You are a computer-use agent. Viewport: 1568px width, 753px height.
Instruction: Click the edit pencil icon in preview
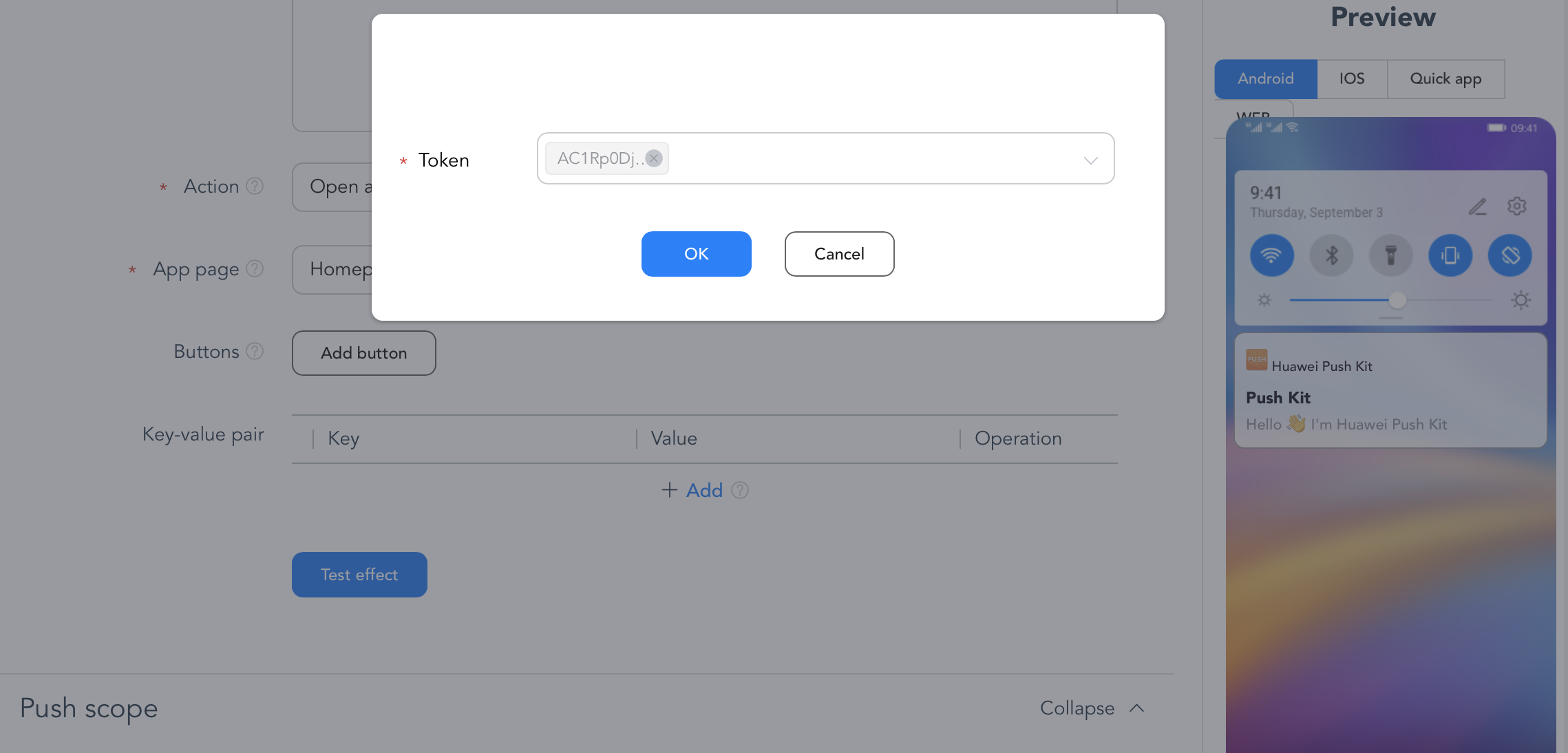pos(1478,206)
